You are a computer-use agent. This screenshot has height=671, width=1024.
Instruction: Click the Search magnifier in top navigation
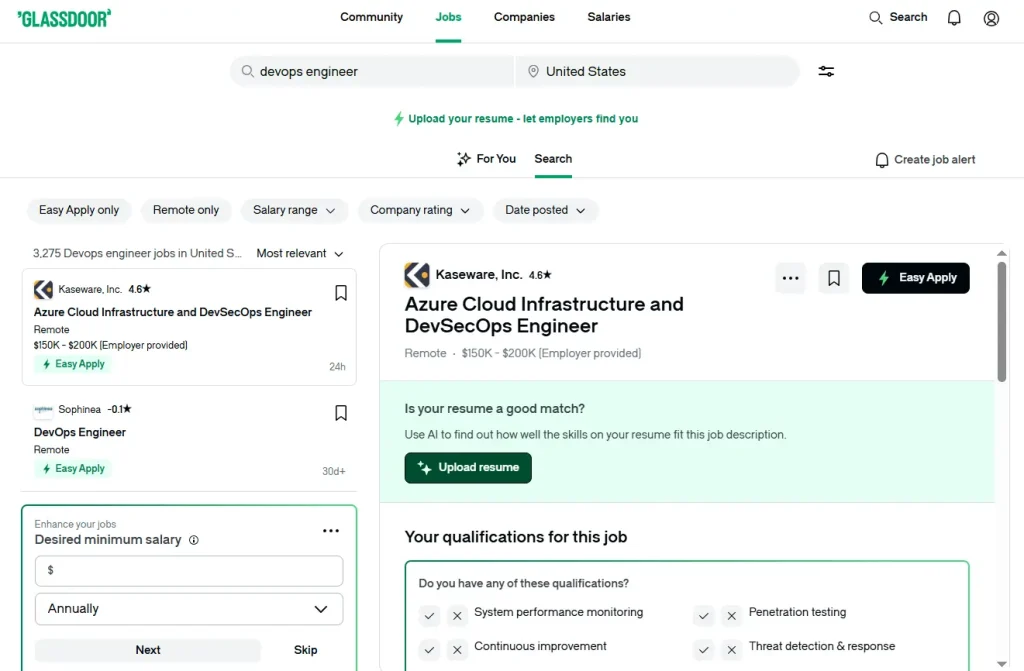pyautogui.click(x=875, y=18)
